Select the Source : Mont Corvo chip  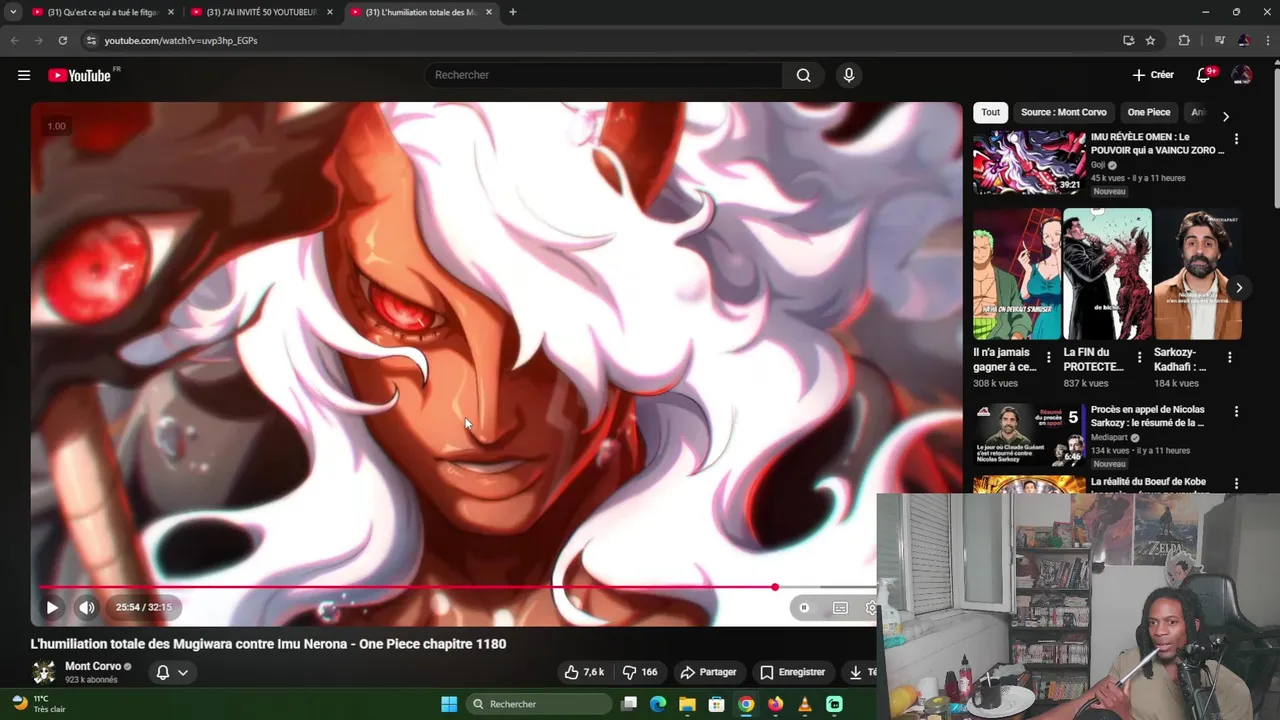pyautogui.click(x=1063, y=112)
